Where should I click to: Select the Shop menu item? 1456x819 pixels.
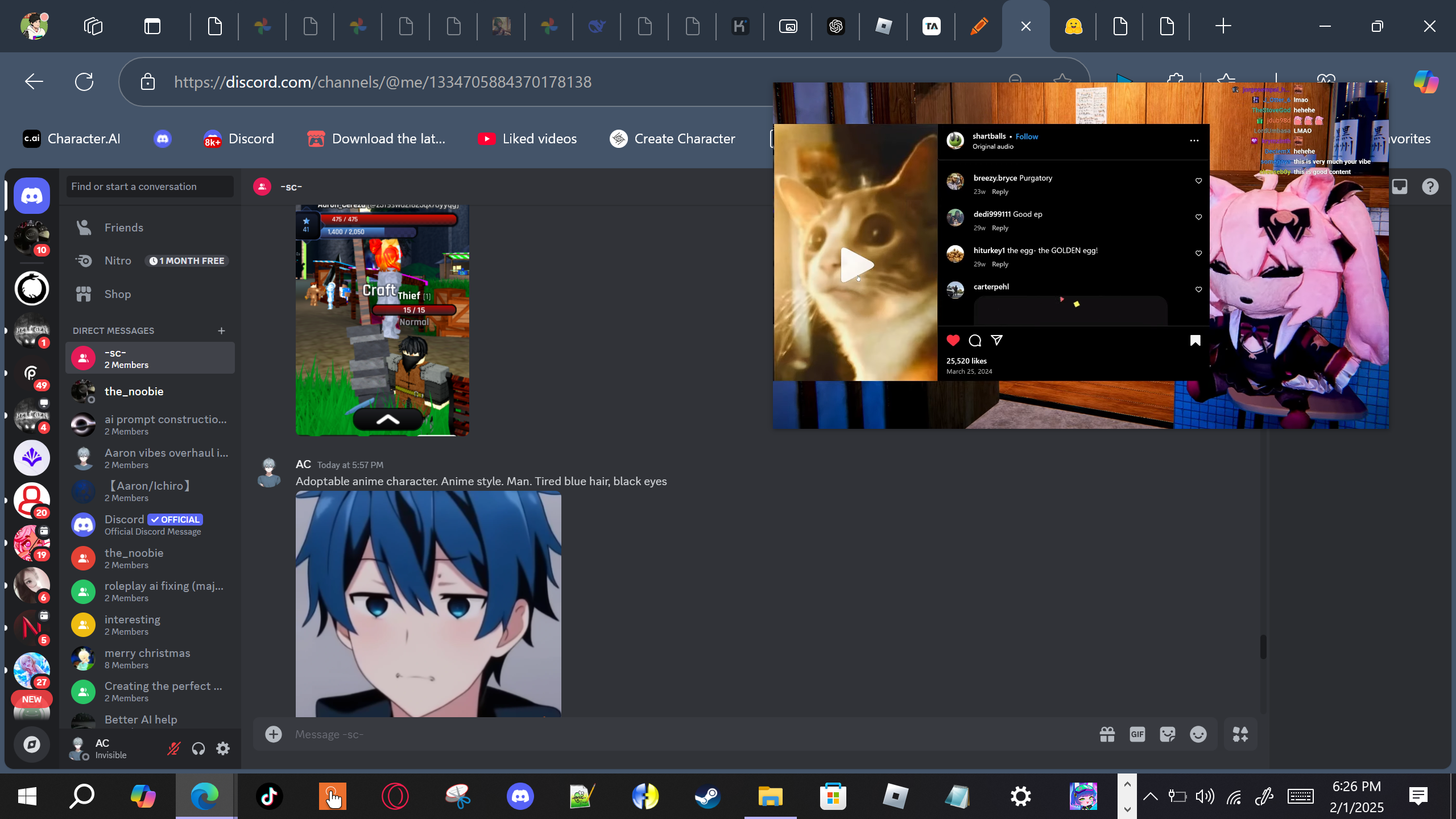click(117, 294)
